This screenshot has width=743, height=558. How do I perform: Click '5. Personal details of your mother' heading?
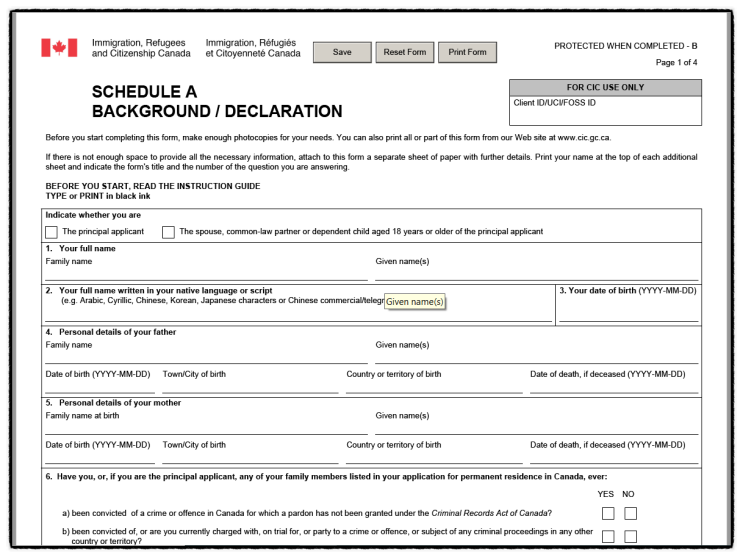(x=113, y=403)
